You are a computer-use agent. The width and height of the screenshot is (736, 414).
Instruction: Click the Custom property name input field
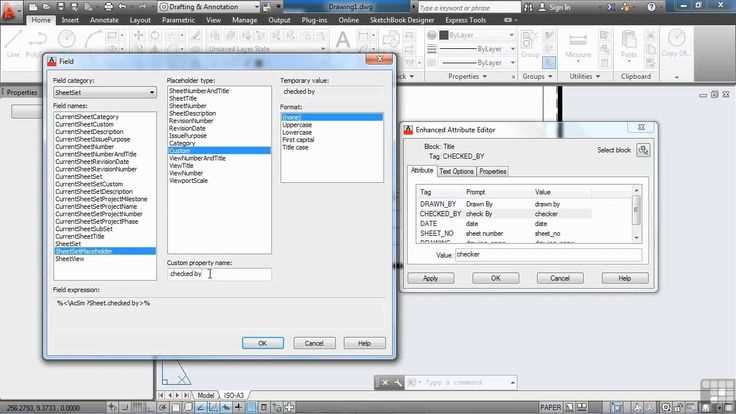tap(219, 274)
